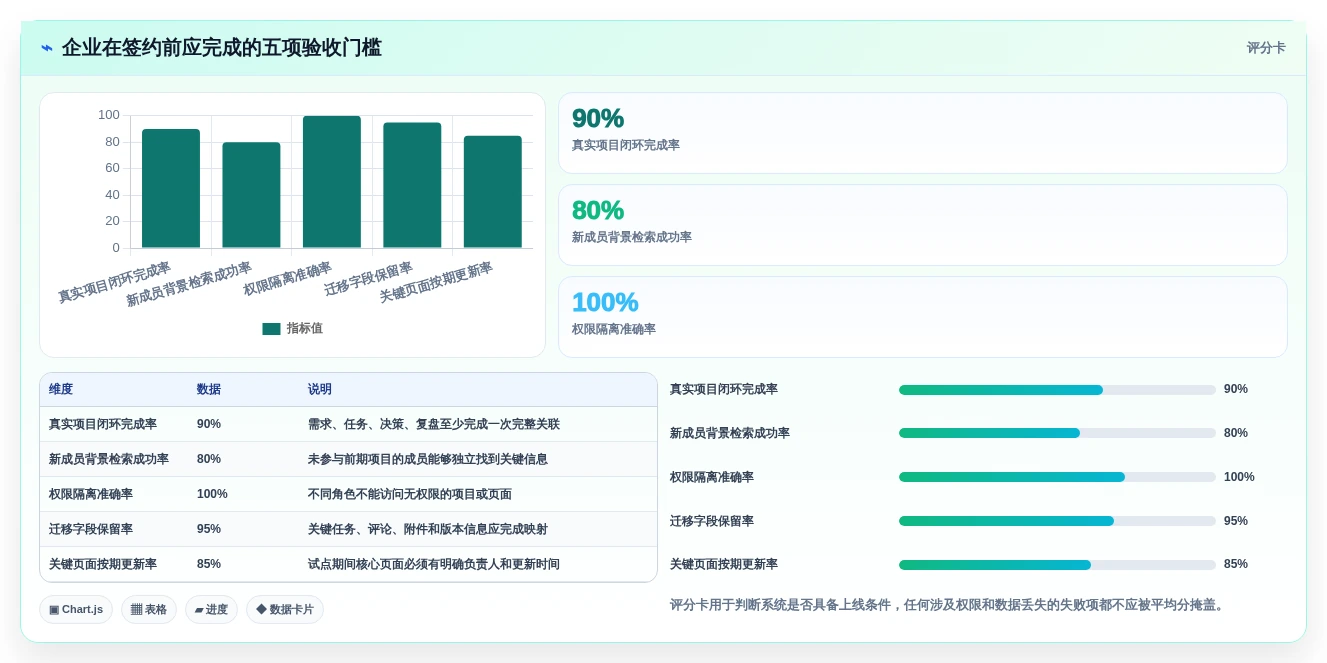
Task: Select table cell 迁移字段保留率
Action: pyautogui.click(x=91, y=529)
